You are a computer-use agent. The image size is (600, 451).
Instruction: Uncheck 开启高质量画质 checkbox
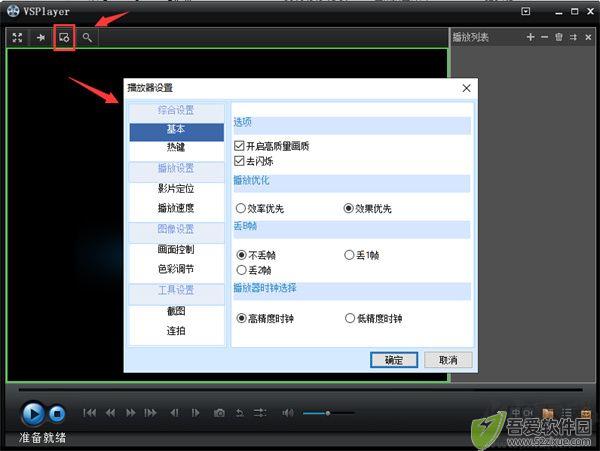[x=239, y=146]
